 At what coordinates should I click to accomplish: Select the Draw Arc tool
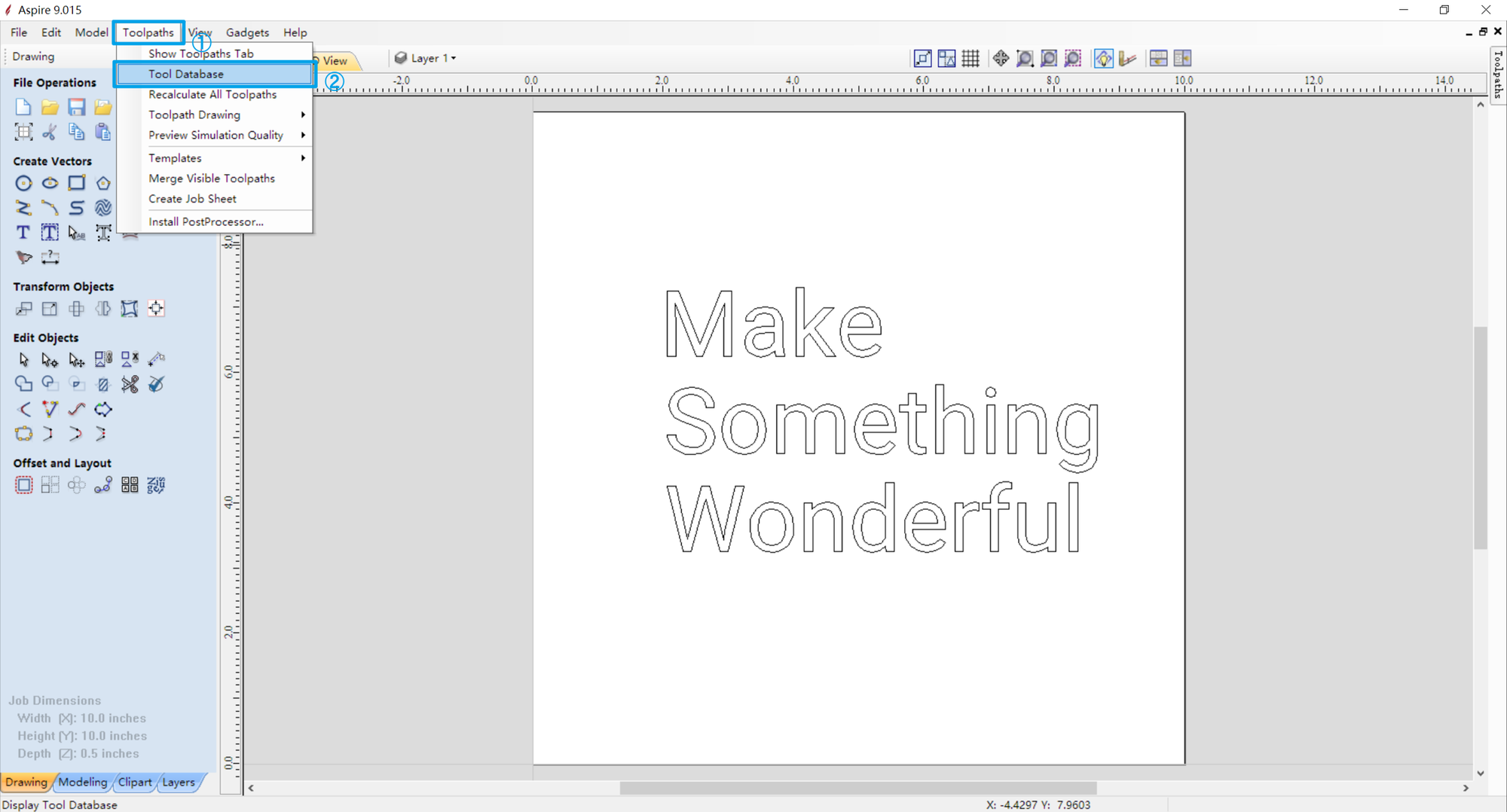50,208
